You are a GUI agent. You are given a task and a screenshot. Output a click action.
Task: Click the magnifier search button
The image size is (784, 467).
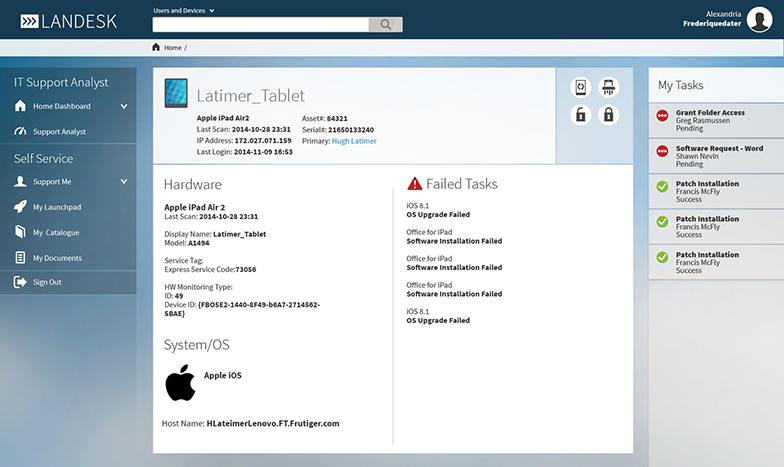385,25
